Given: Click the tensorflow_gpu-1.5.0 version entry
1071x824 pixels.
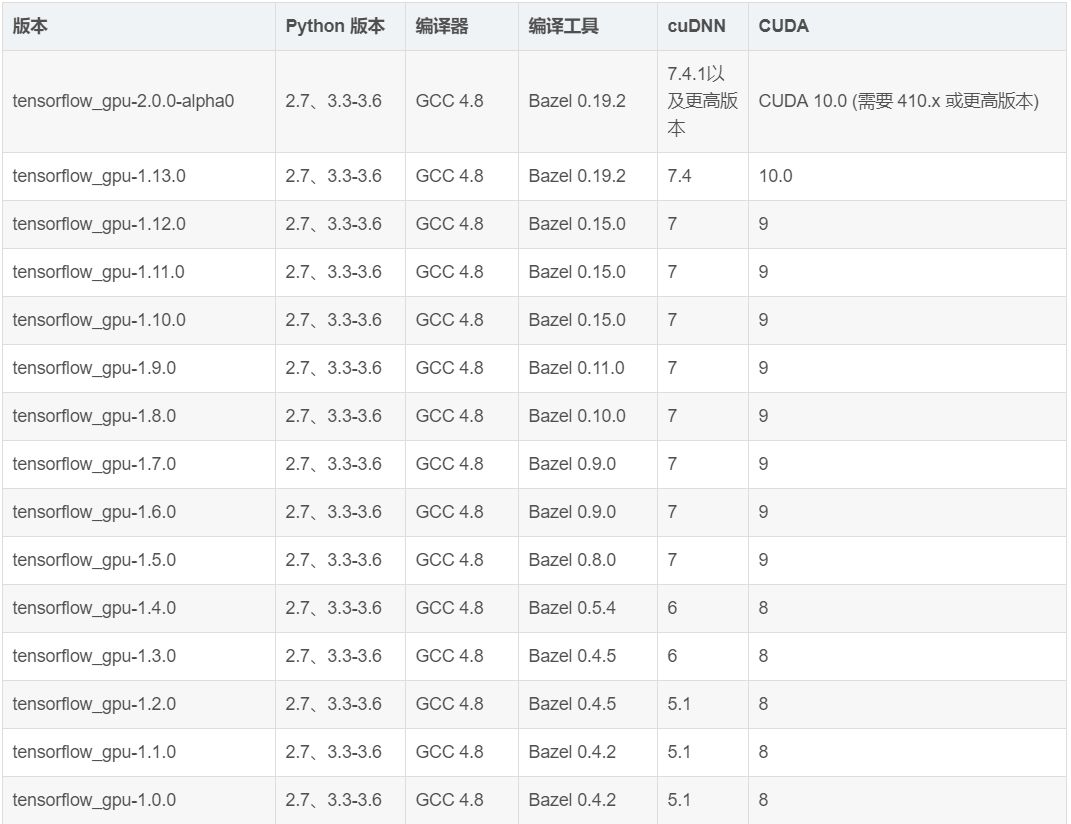Looking at the screenshot, I should coord(95,560).
